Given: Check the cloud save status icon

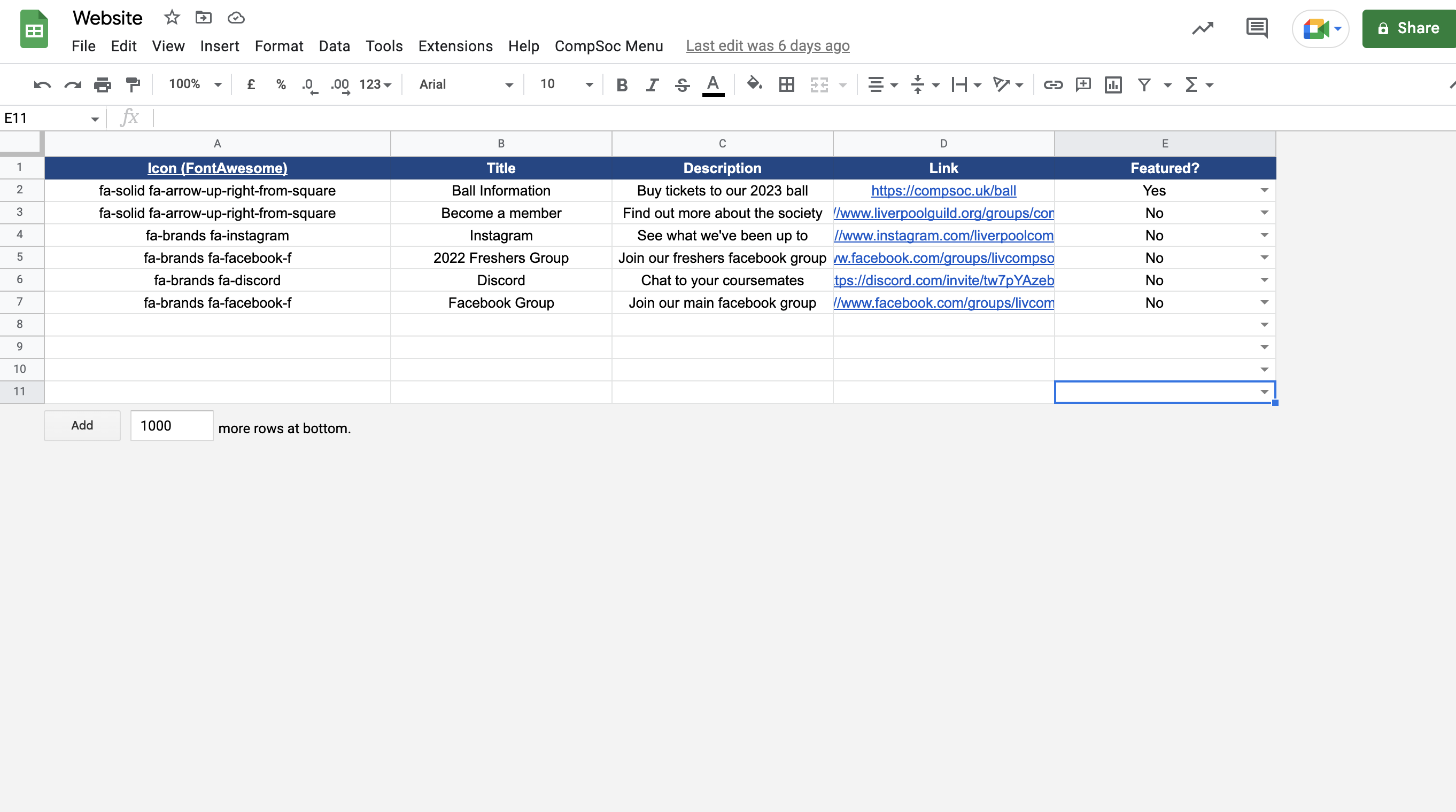Looking at the screenshot, I should point(236,18).
